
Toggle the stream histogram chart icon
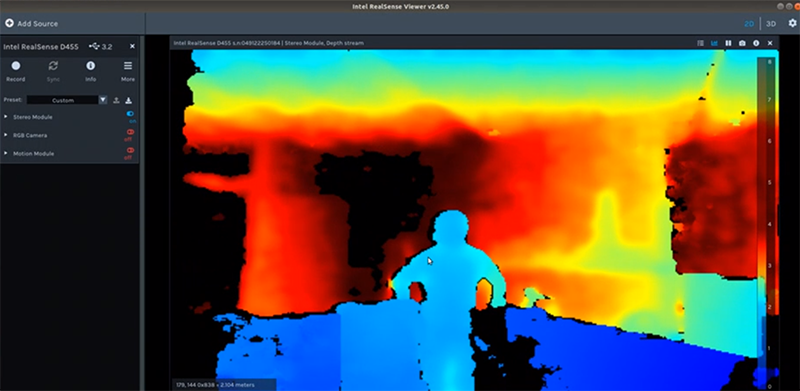click(x=714, y=43)
